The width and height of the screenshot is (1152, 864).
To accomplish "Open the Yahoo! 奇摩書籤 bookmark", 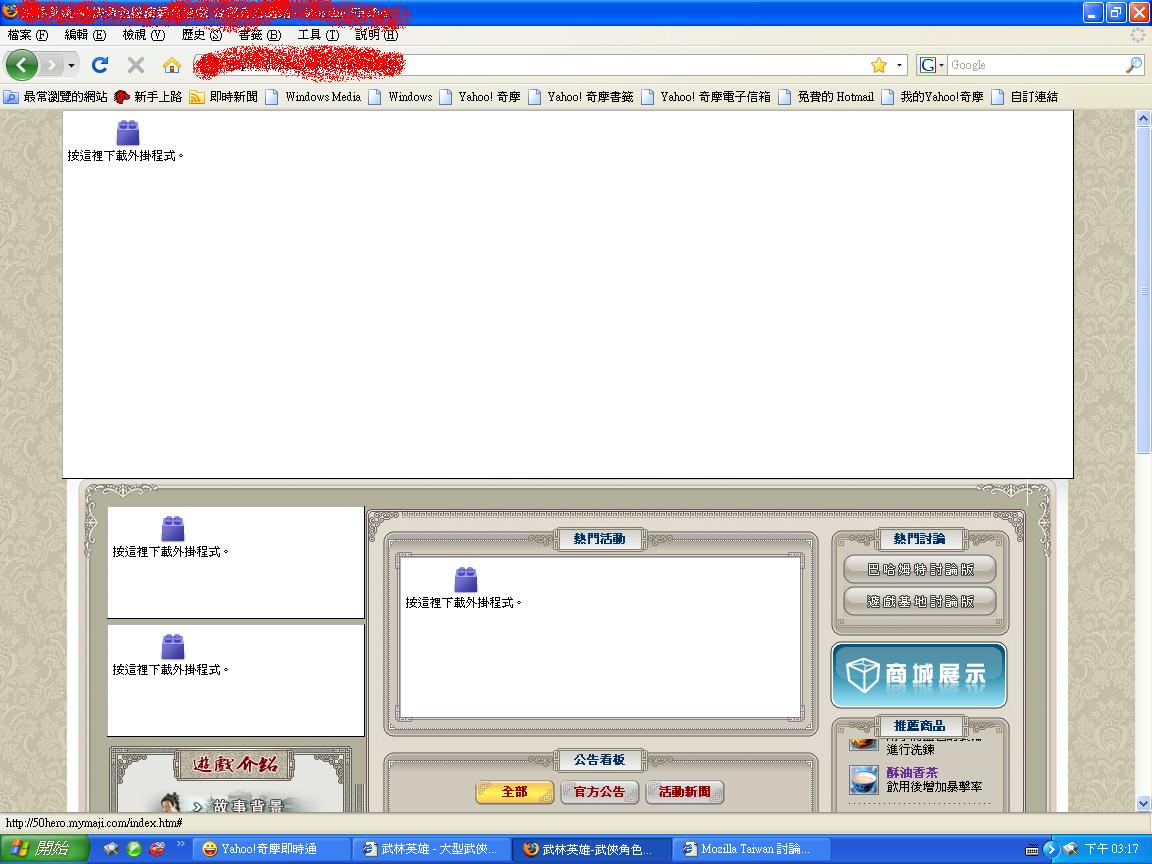I will (x=580, y=97).
